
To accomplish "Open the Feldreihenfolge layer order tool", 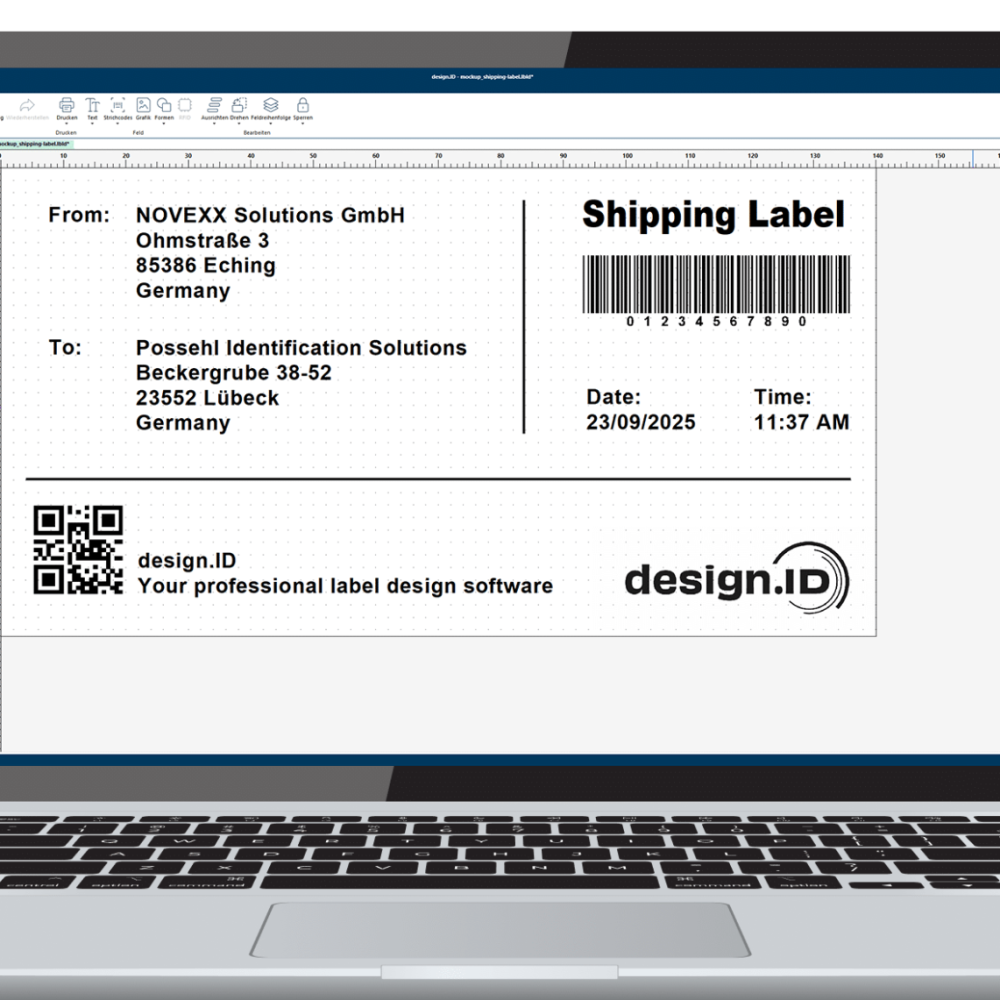I will coord(270,105).
